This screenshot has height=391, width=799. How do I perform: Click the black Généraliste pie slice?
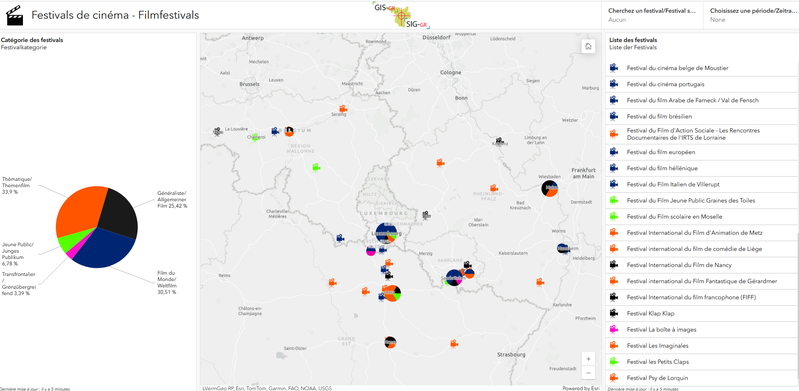click(x=120, y=212)
